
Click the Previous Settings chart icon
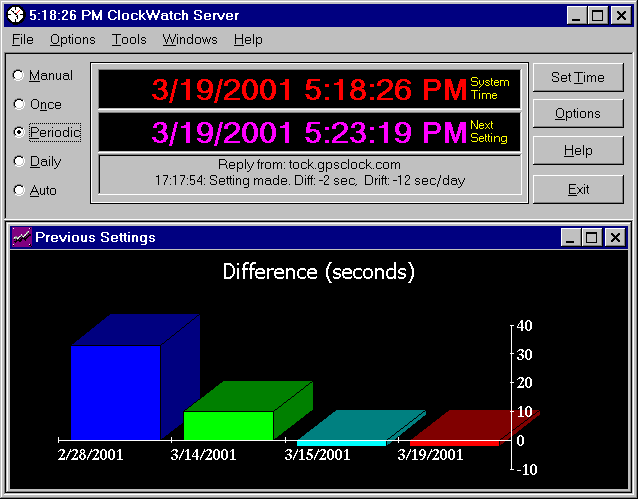22,237
